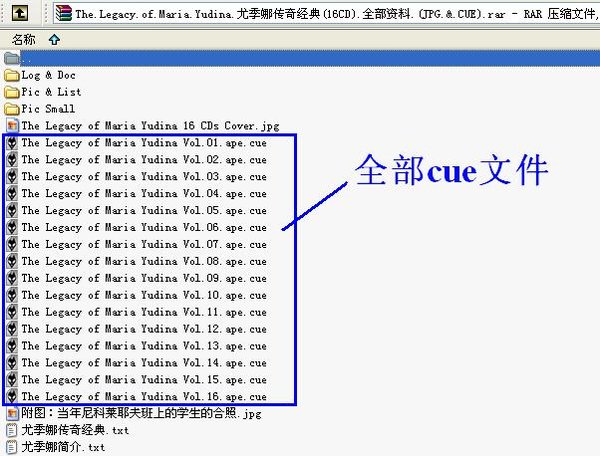The image size is (600, 456).
Task: Select file Maria Yudina Vol.16.ape.cue
Action: 144,397
